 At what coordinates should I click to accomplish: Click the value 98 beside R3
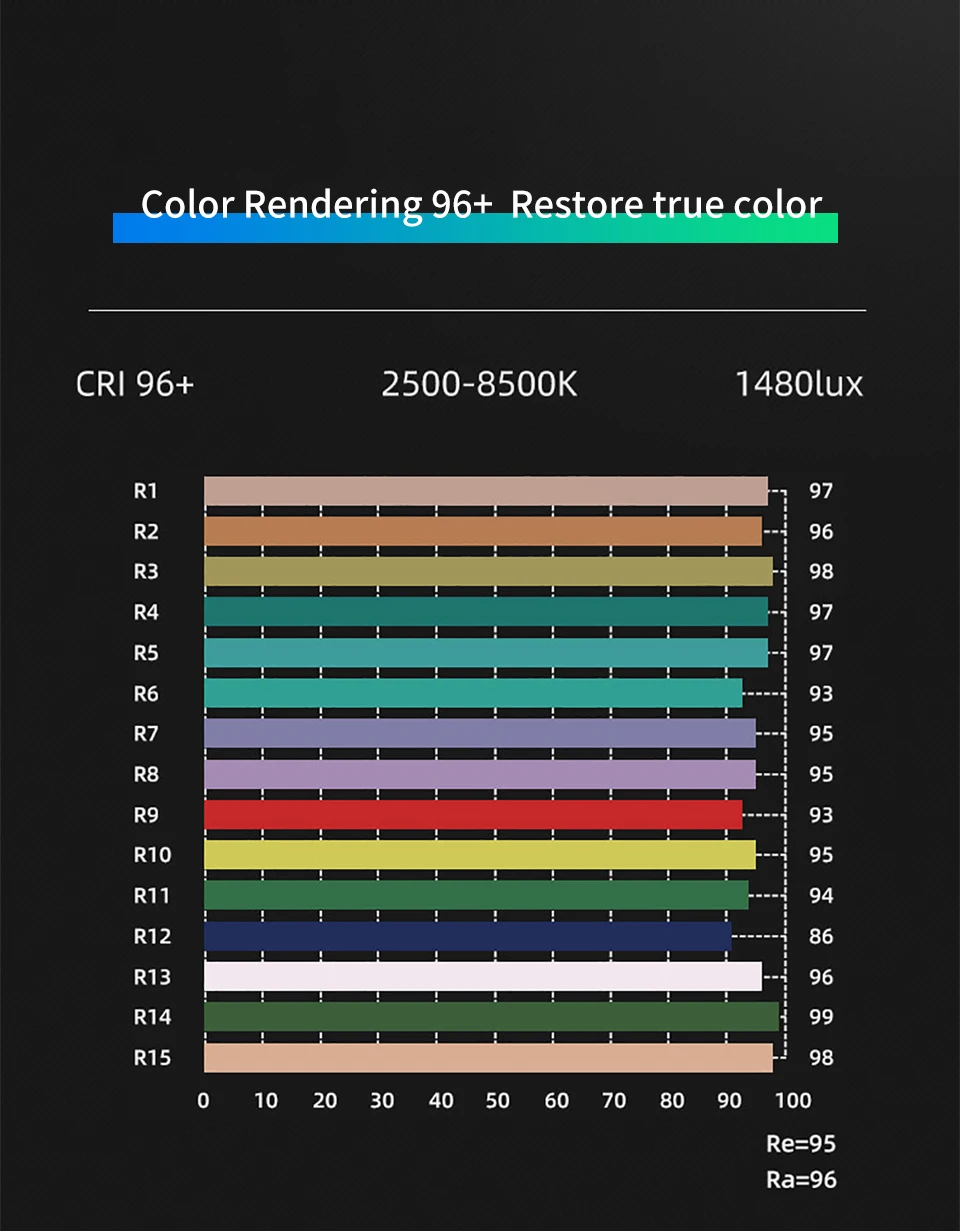(x=821, y=572)
